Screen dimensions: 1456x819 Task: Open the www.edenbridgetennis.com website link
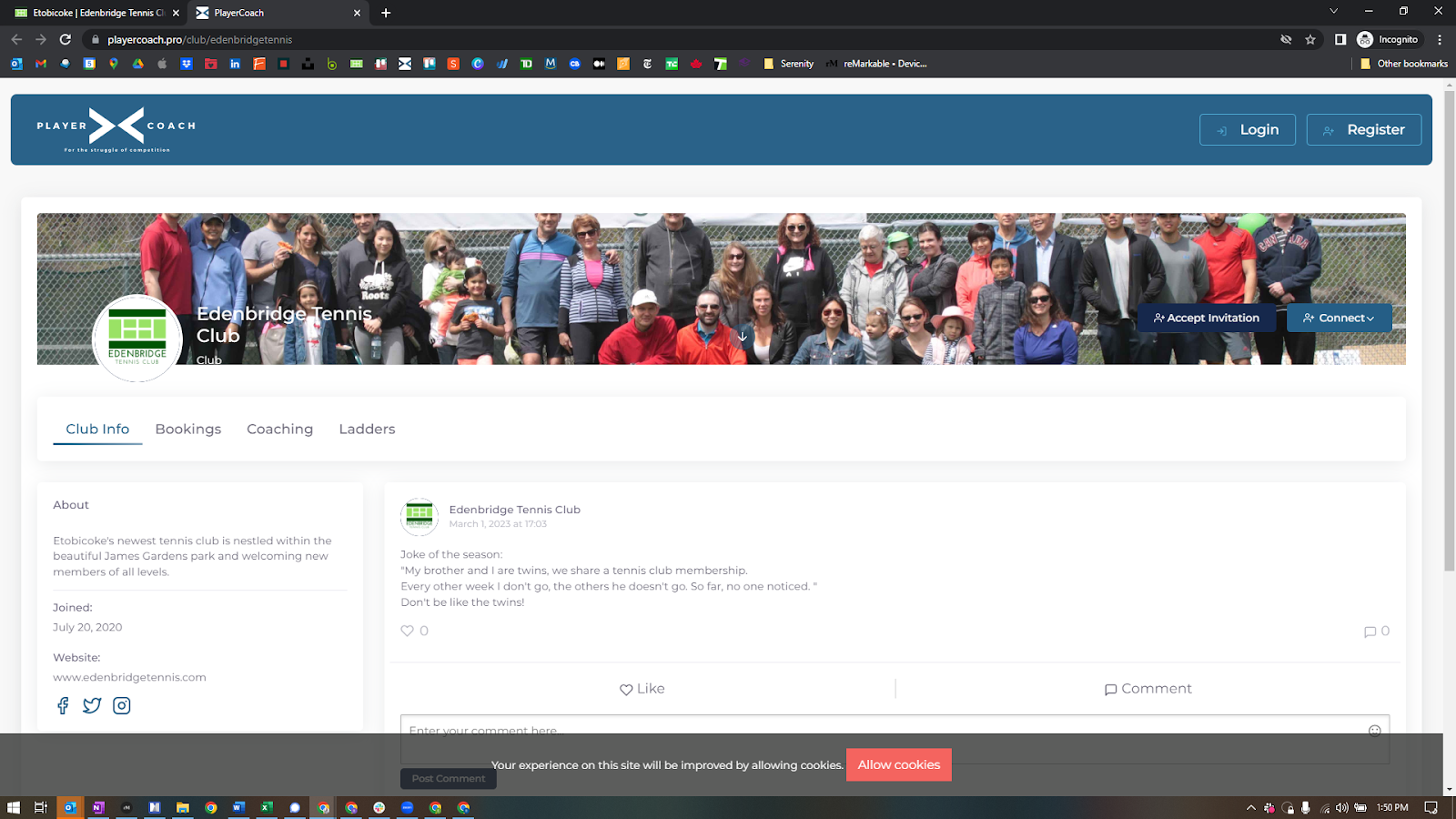(129, 677)
